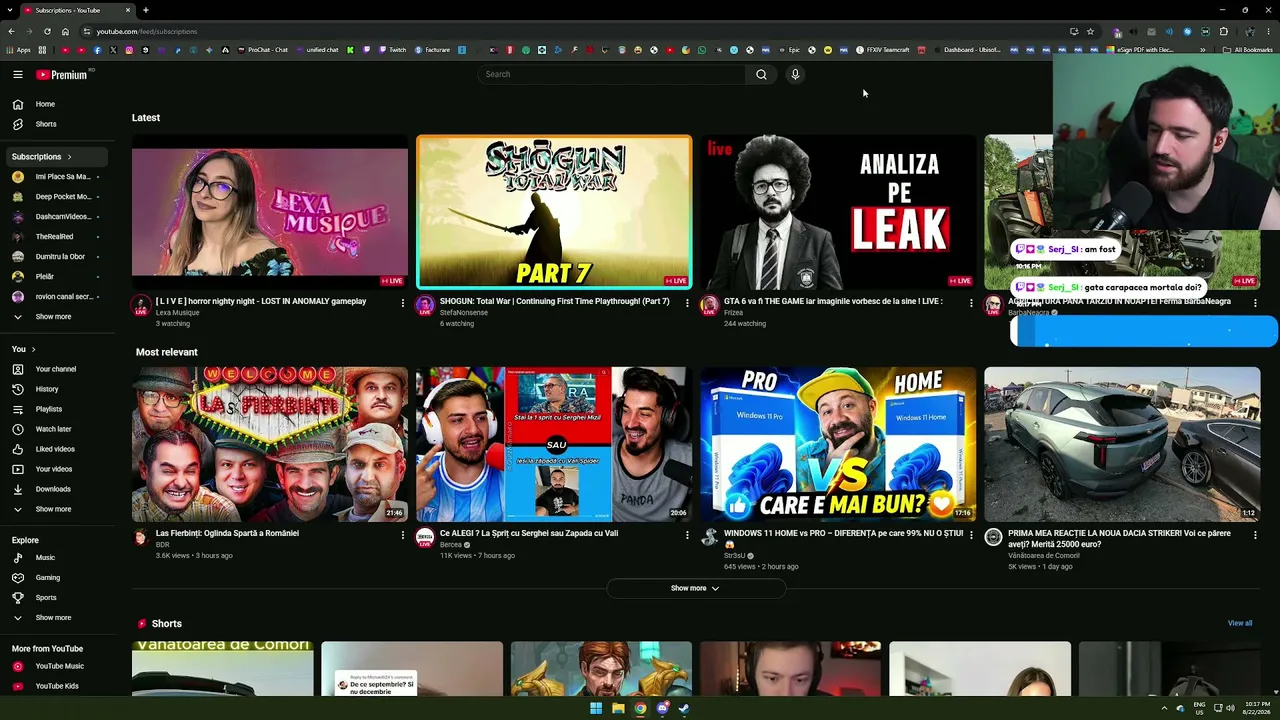Play the Lexa Musique live stream thumbnail
This screenshot has height=720, width=1280.
click(270, 212)
